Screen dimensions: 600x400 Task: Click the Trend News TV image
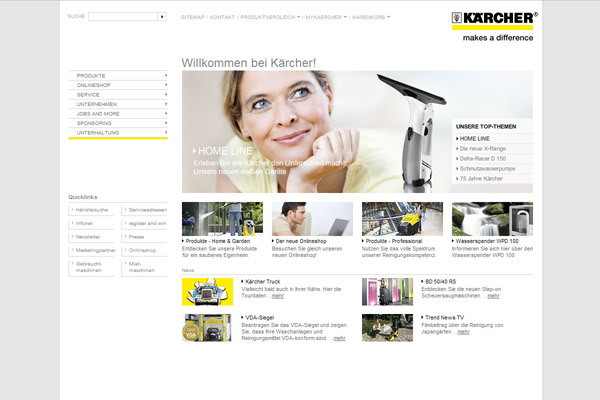tap(387, 328)
